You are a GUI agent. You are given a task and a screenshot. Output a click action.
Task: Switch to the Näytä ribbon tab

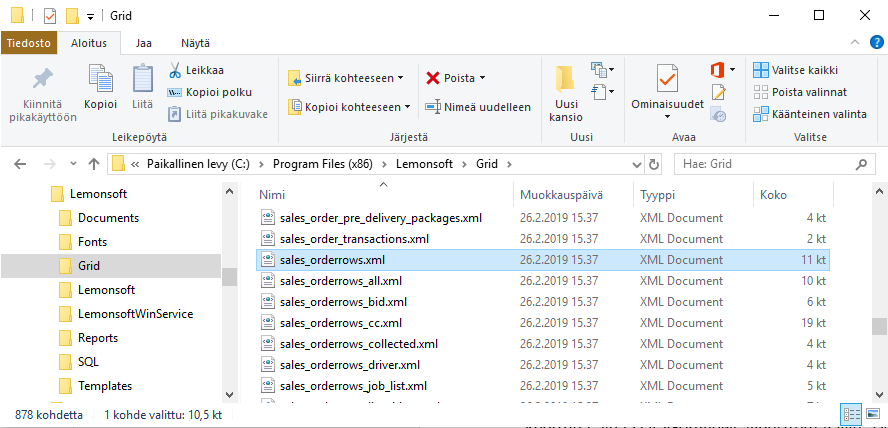(x=195, y=43)
